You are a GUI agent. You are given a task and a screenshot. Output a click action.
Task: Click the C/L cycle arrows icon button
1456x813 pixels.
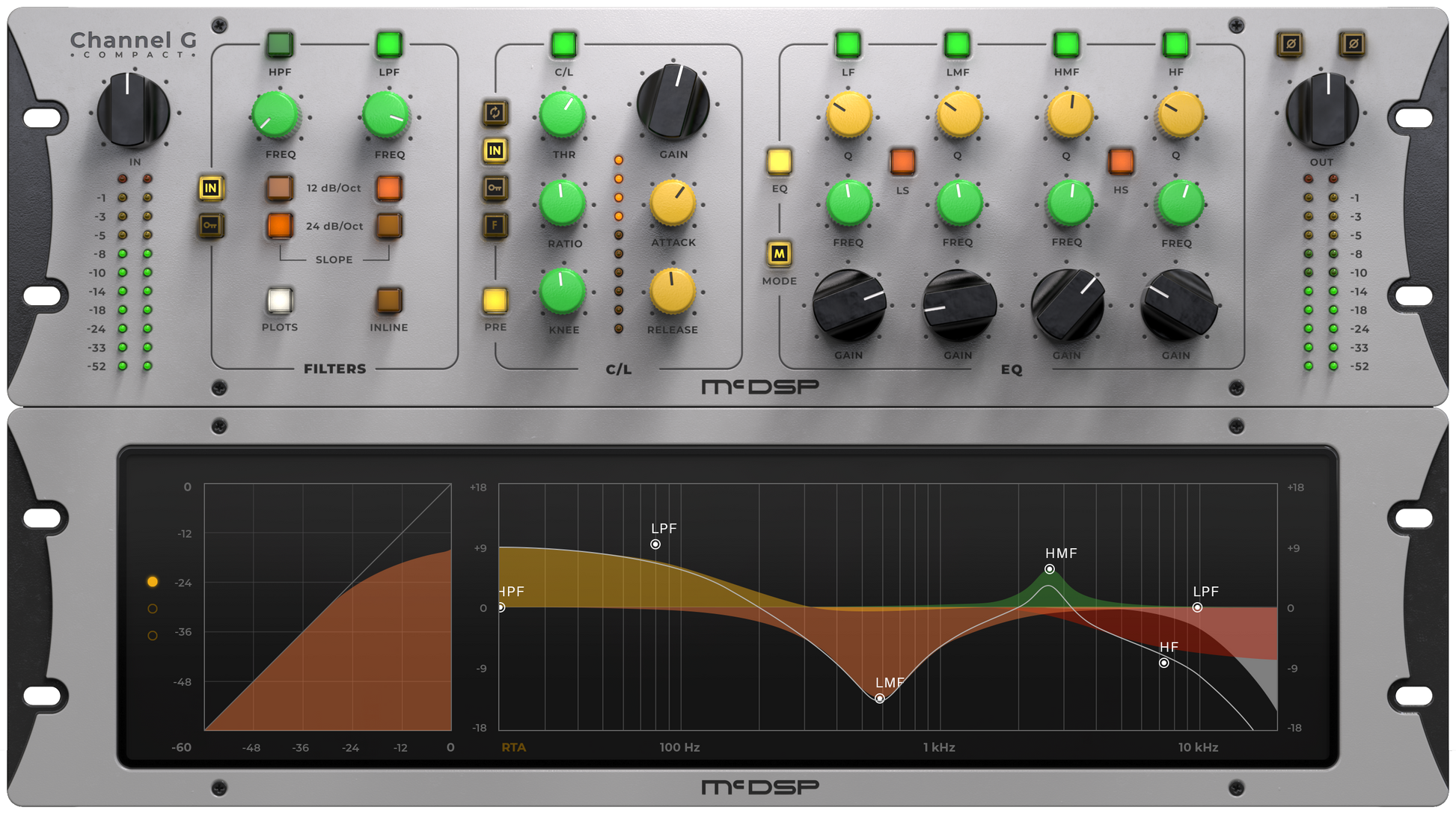[495, 113]
